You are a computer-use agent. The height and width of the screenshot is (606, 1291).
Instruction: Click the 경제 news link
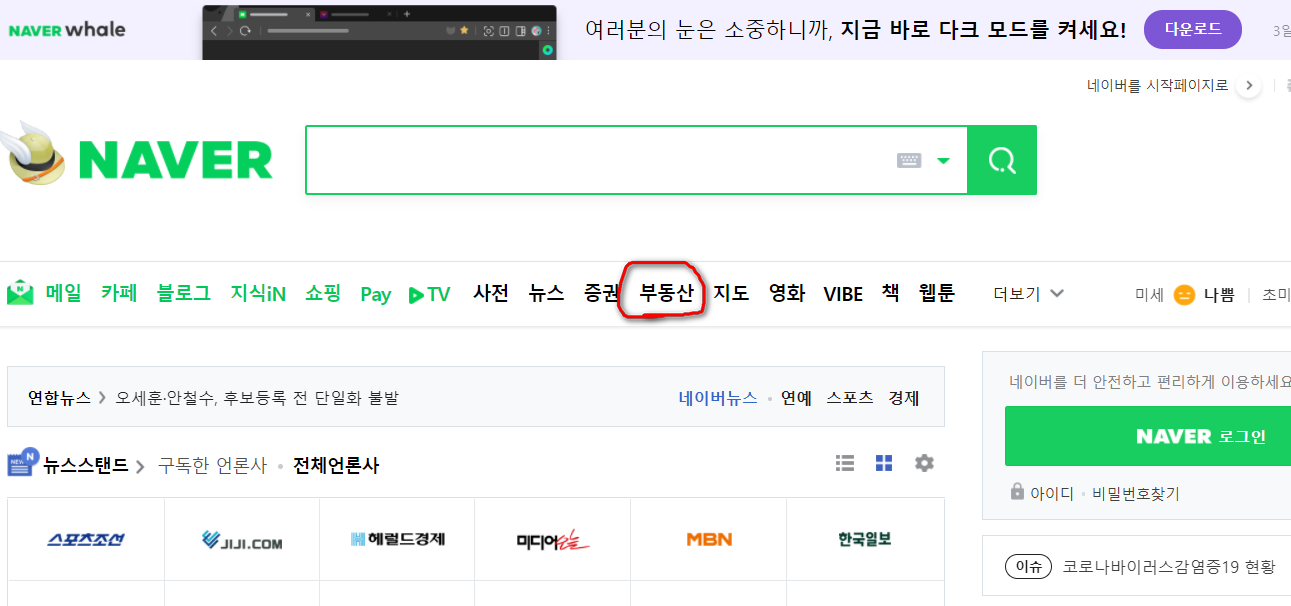click(x=904, y=398)
